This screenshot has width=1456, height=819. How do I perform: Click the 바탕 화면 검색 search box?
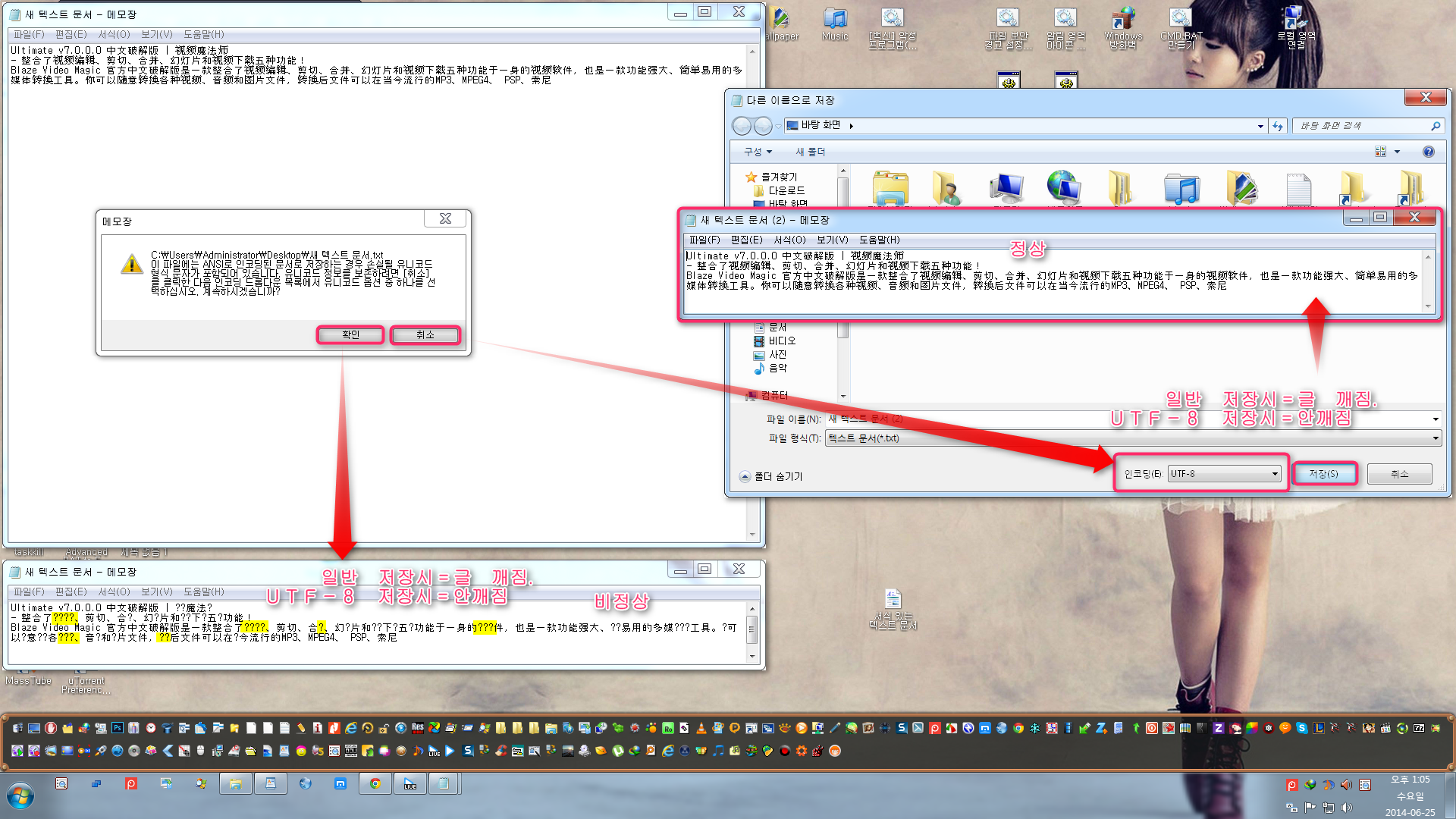point(1367,126)
